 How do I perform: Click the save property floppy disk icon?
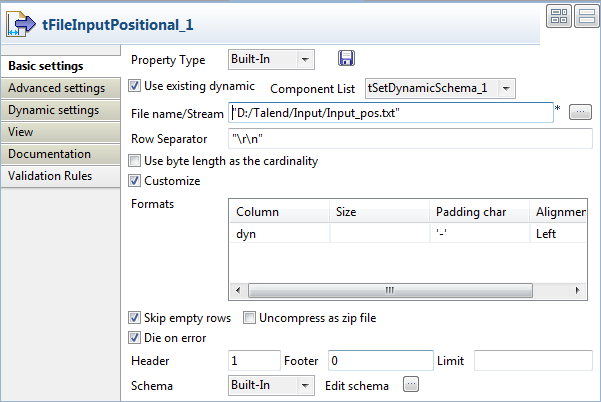[x=346, y=60]
